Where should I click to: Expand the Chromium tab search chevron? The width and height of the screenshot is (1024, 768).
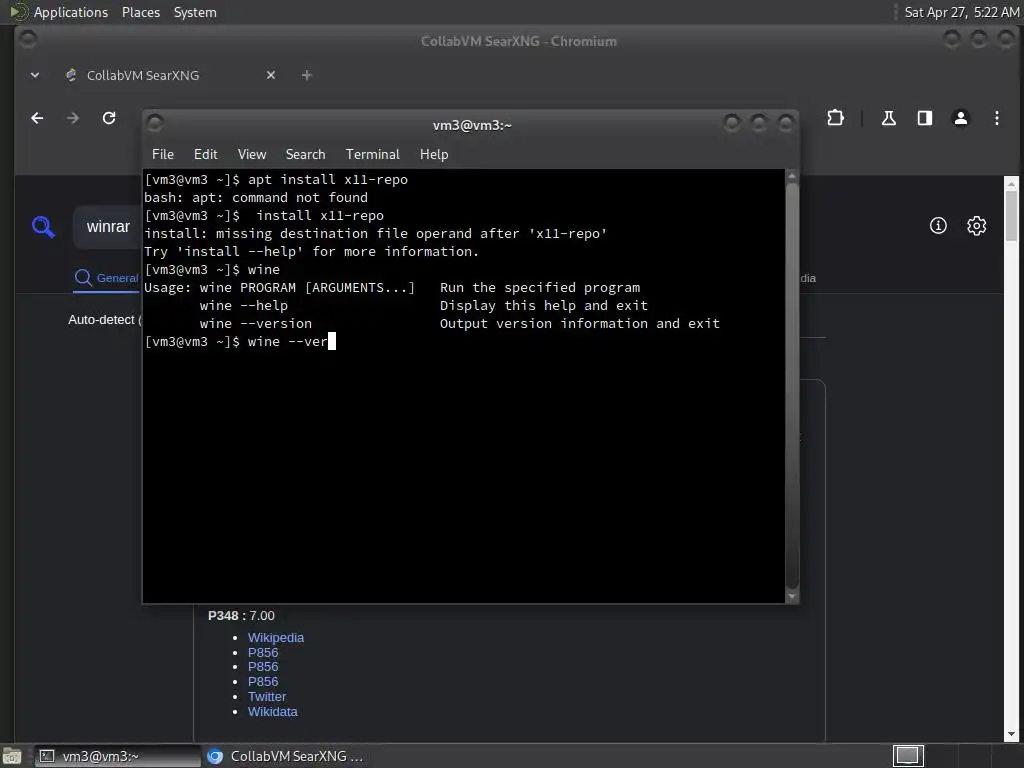[35, 75]
